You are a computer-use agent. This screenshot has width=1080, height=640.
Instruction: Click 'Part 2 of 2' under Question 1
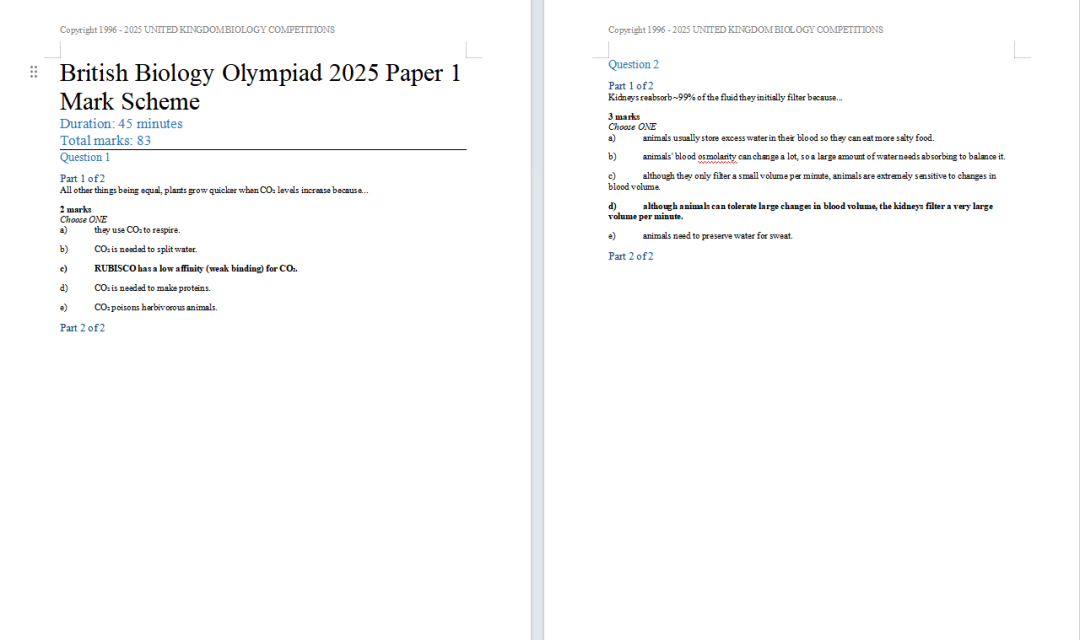click(x=82, y=328)
